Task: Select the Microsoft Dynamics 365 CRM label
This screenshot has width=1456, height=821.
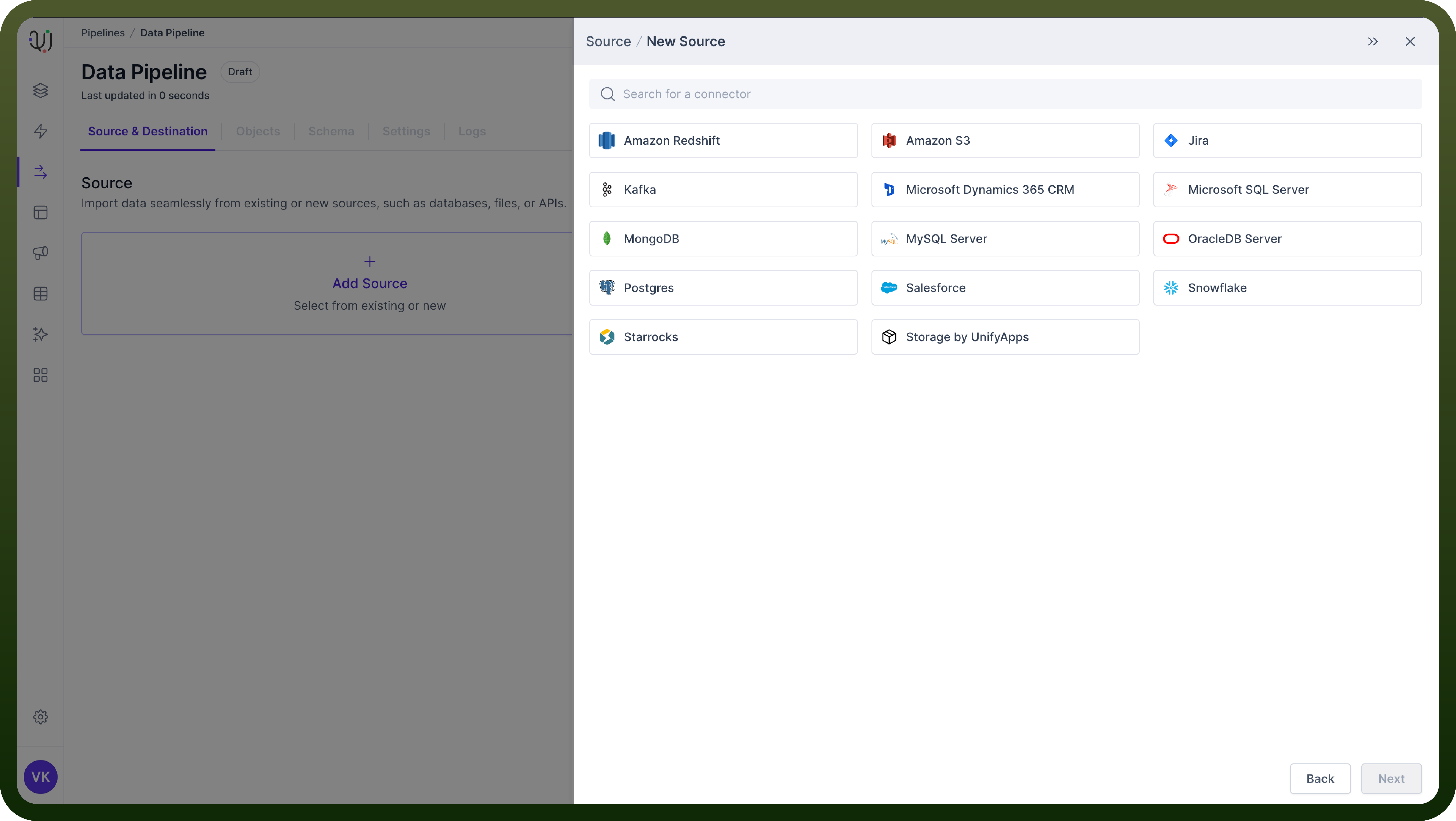Action: point(990,190)
